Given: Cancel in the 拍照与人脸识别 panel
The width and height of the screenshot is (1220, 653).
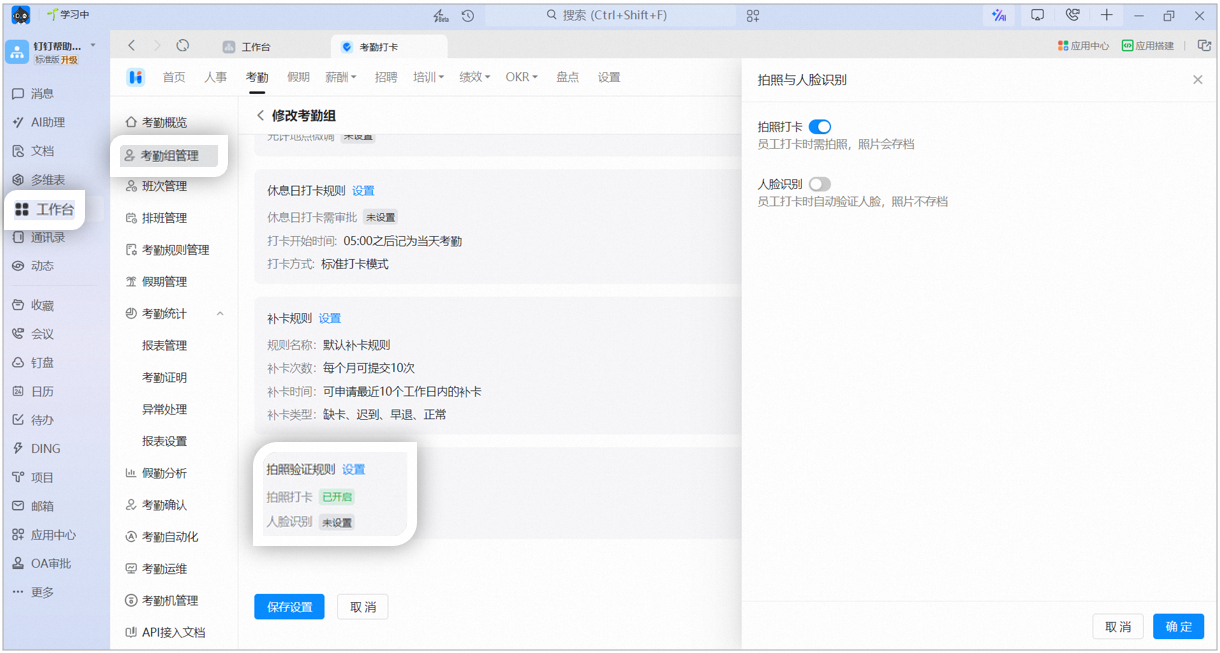Looking at the screenshot, I should point(1118,627).
